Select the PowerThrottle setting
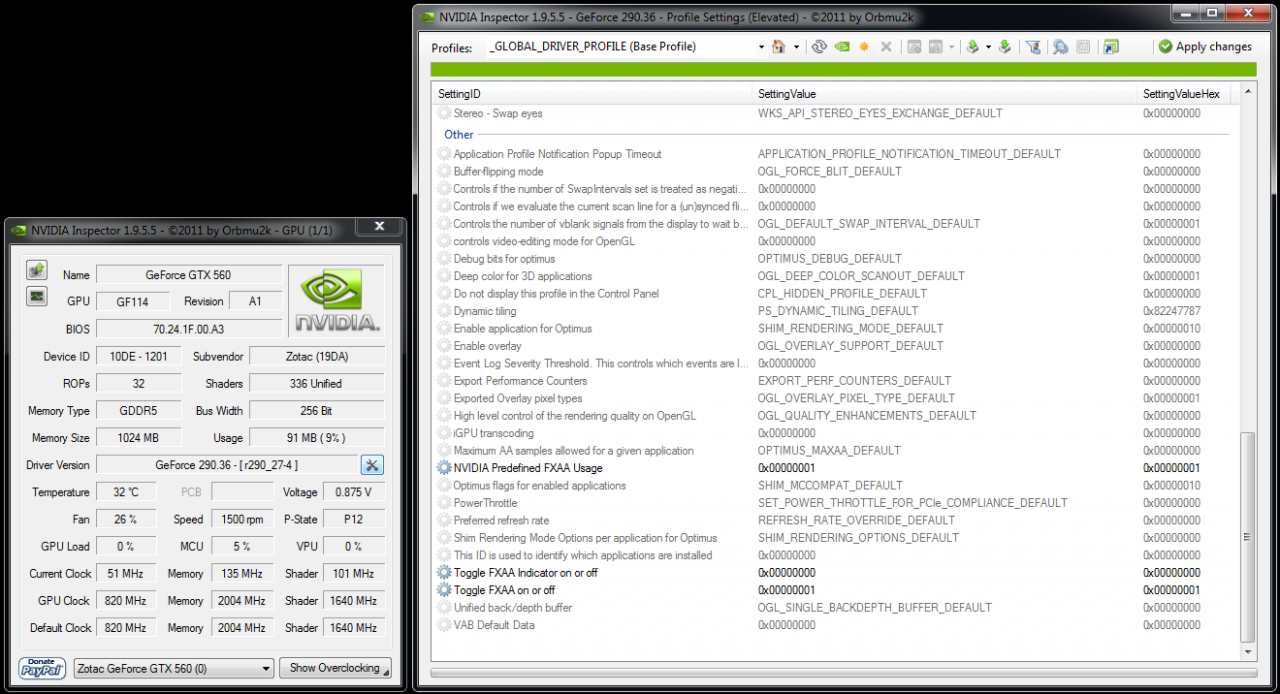This screenshot has width=1280, height=694. (x=832, y=503)
